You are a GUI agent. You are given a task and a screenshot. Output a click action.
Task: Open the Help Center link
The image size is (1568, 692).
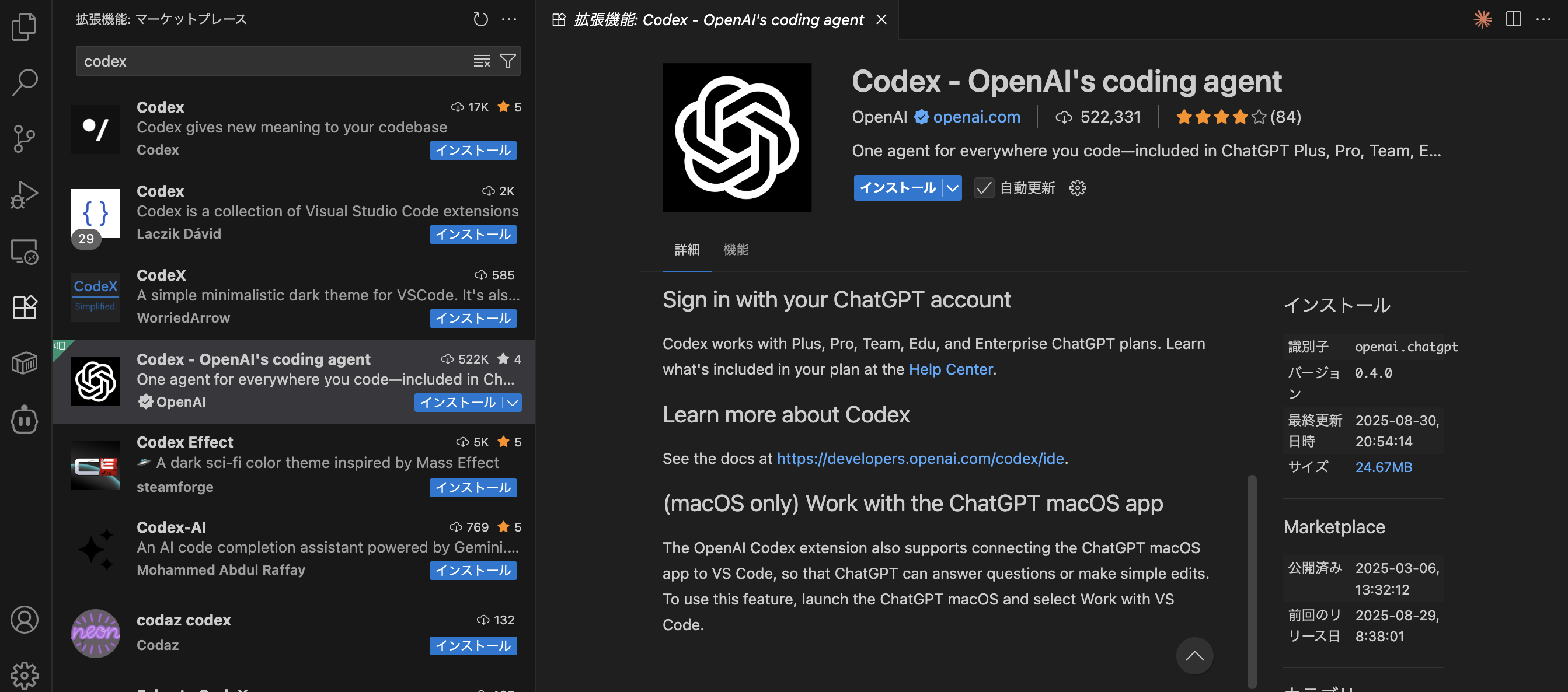[950, 369]
